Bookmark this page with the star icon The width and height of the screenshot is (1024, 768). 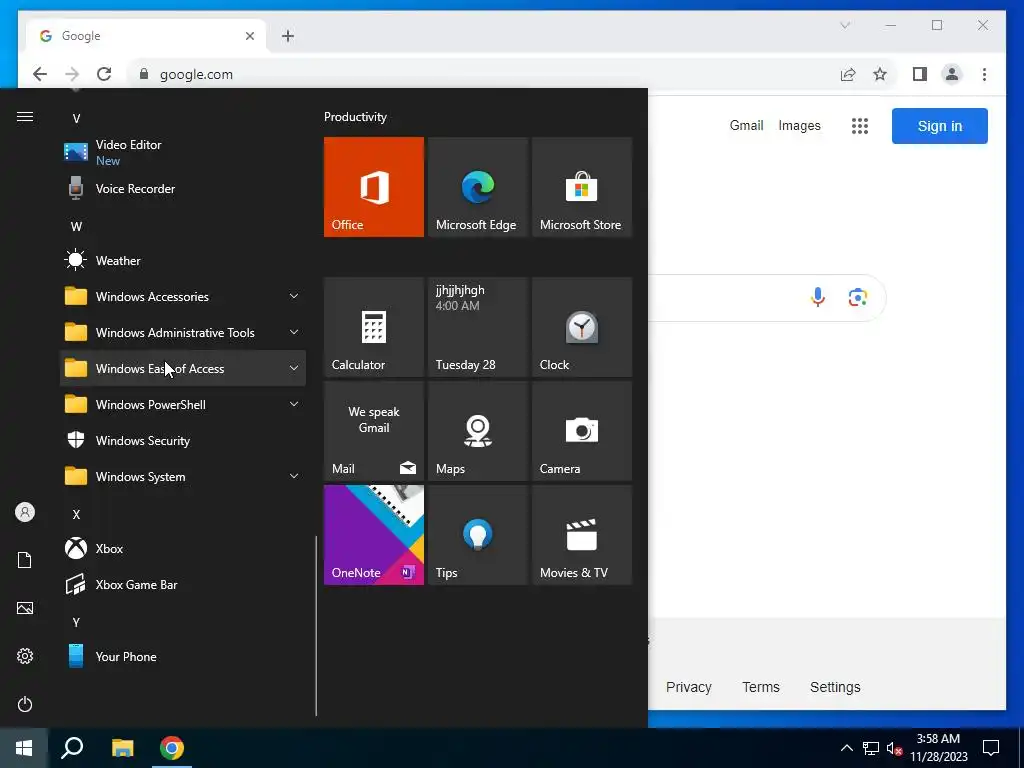[880, 74]
